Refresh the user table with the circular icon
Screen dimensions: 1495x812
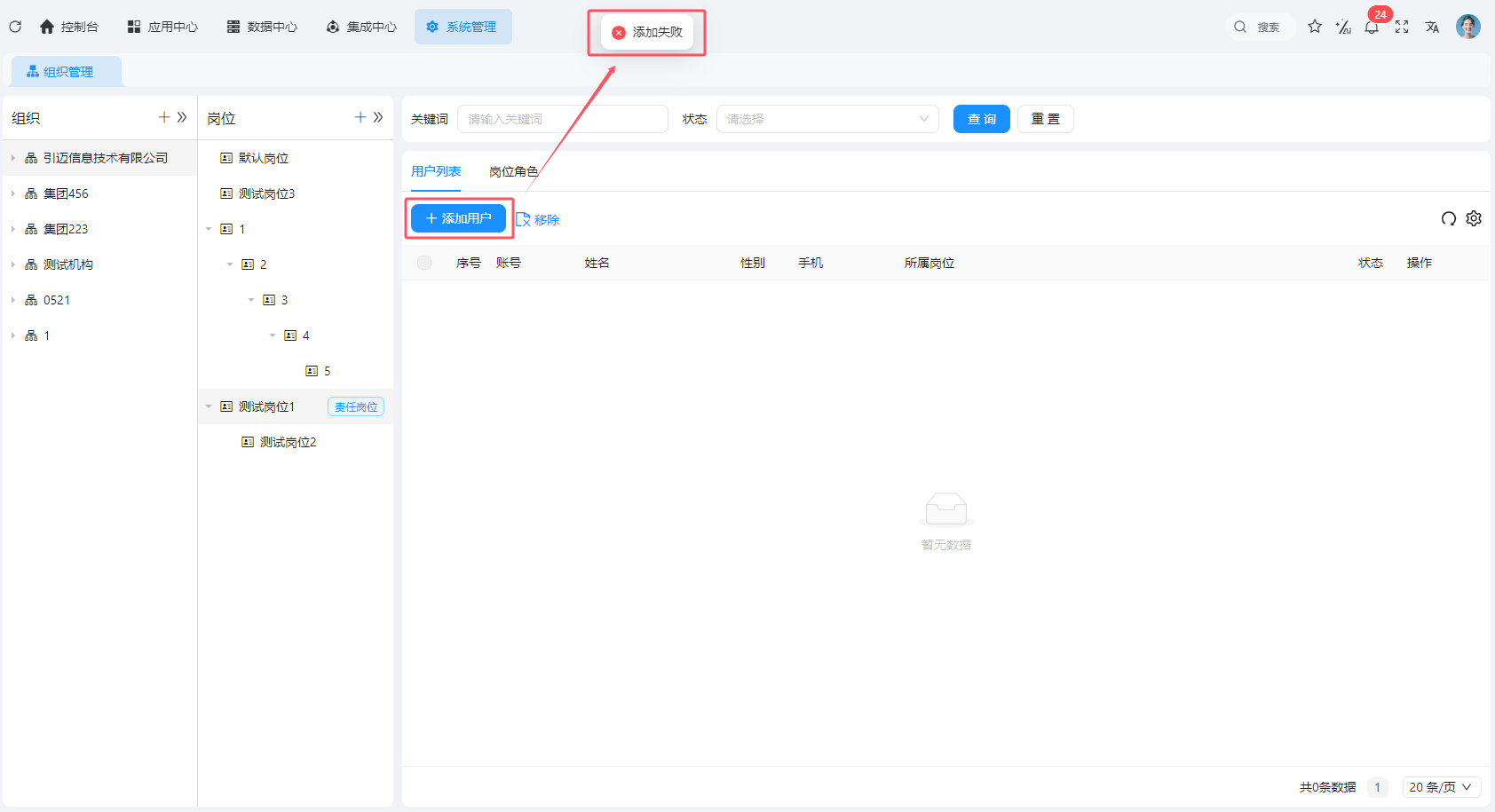(1449, 218)
